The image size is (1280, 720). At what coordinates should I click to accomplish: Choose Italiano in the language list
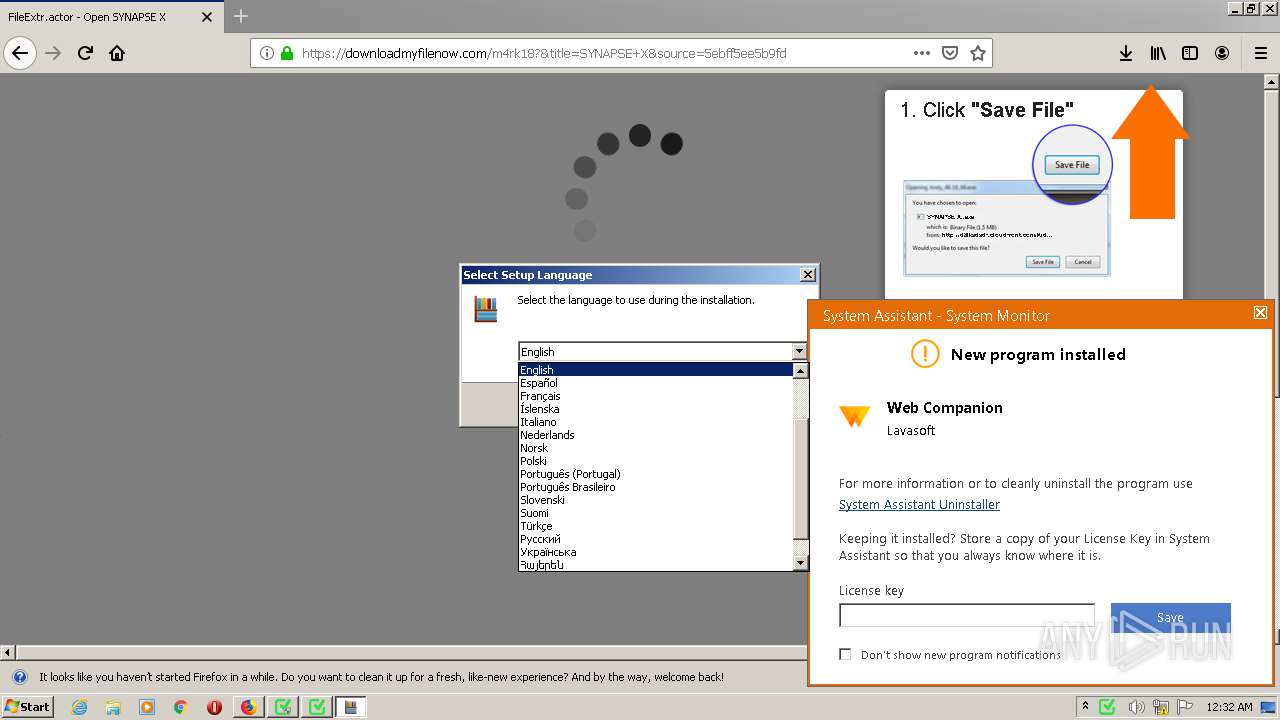[x=655, y=422]
